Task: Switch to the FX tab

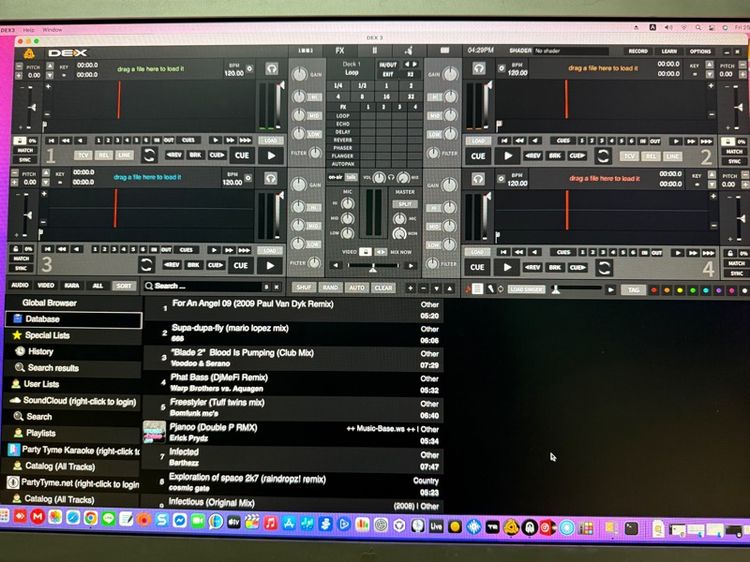Action: click(x=340, y=50)
